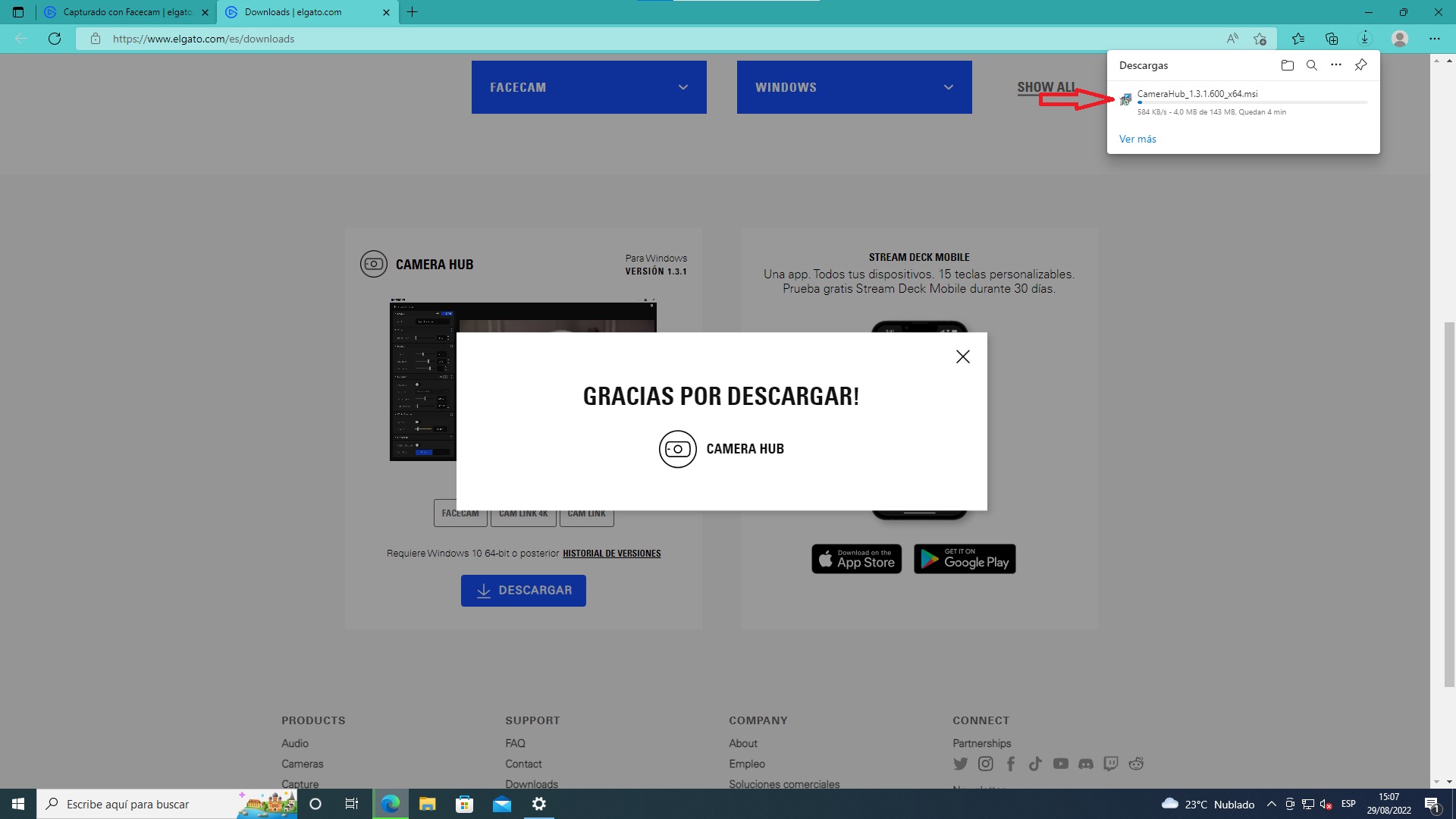
Task: Click the browser Favorites star icon
Action: point(1298,39)
